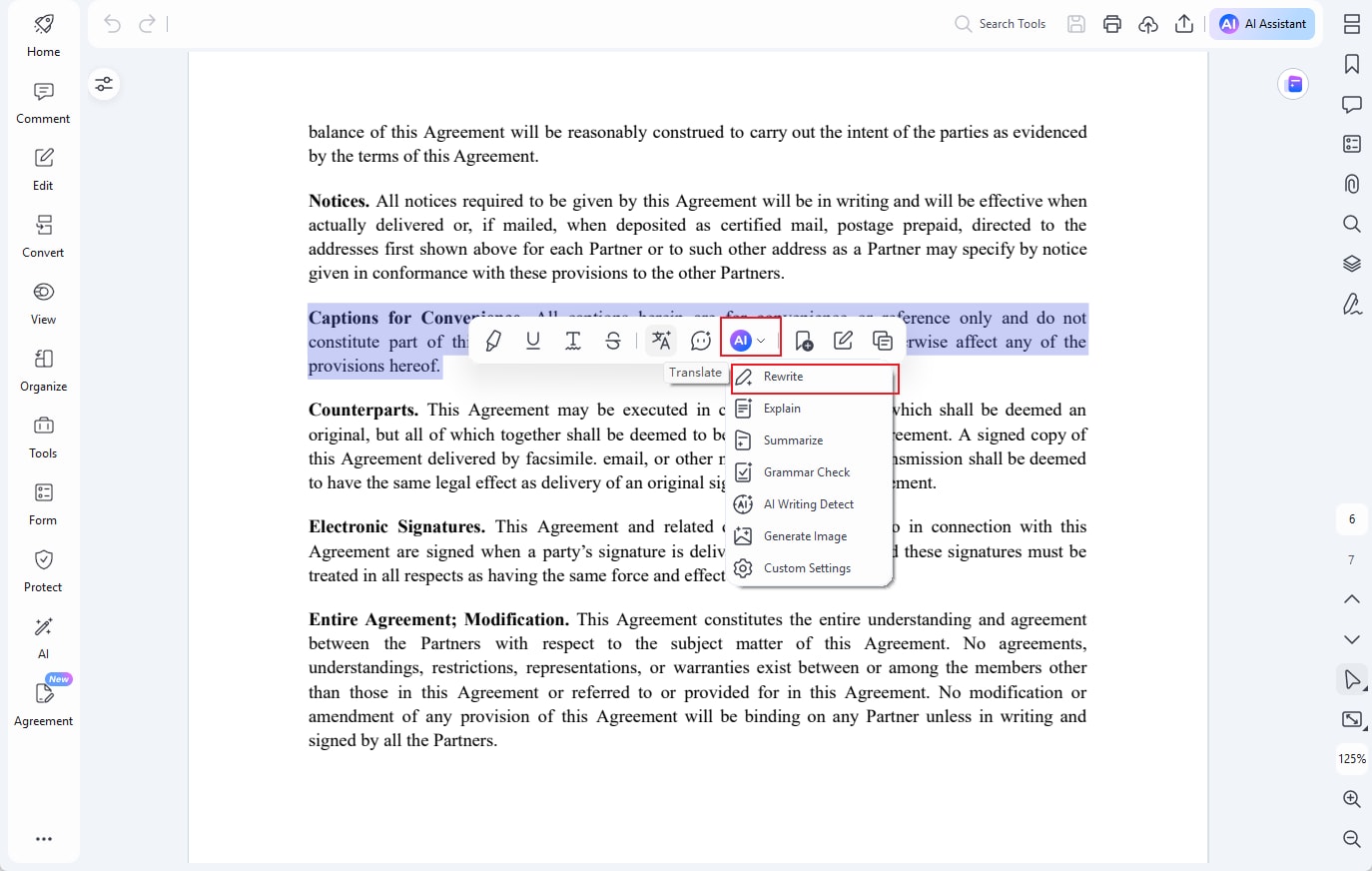
Task: Copy the selected text
Action: coord(883,341)
